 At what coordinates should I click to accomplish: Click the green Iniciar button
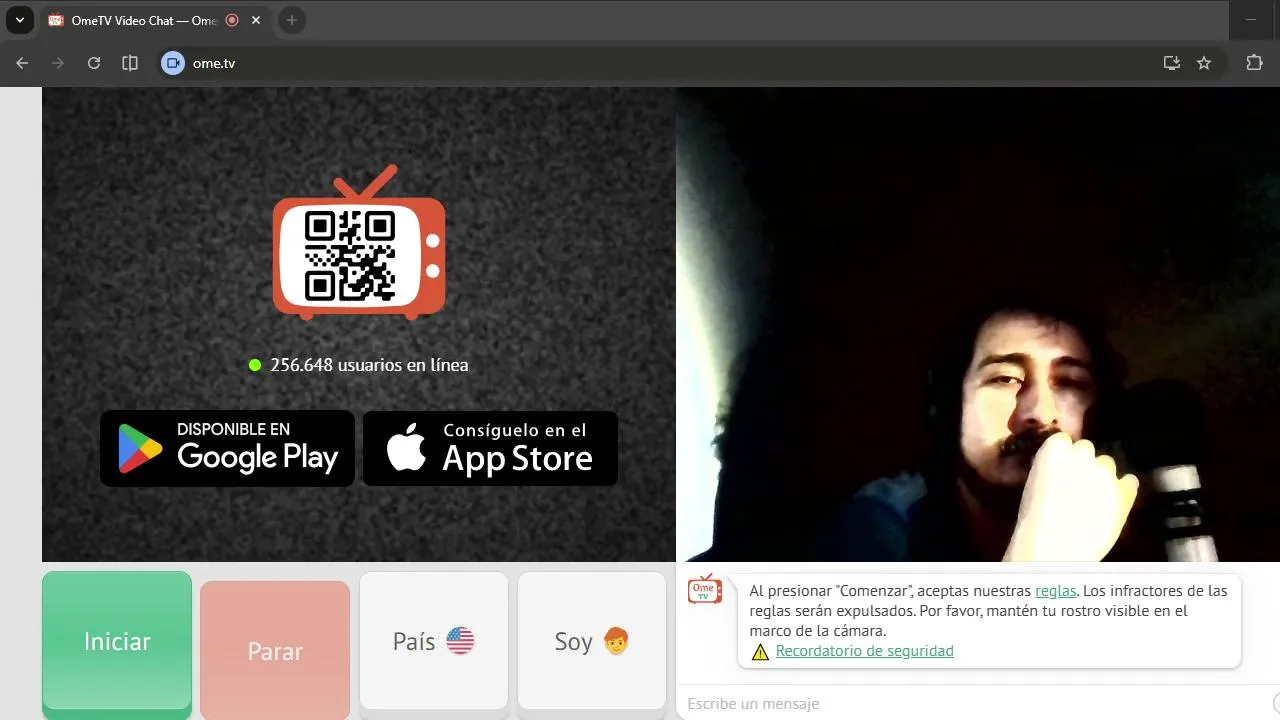(x=117, y=641)
